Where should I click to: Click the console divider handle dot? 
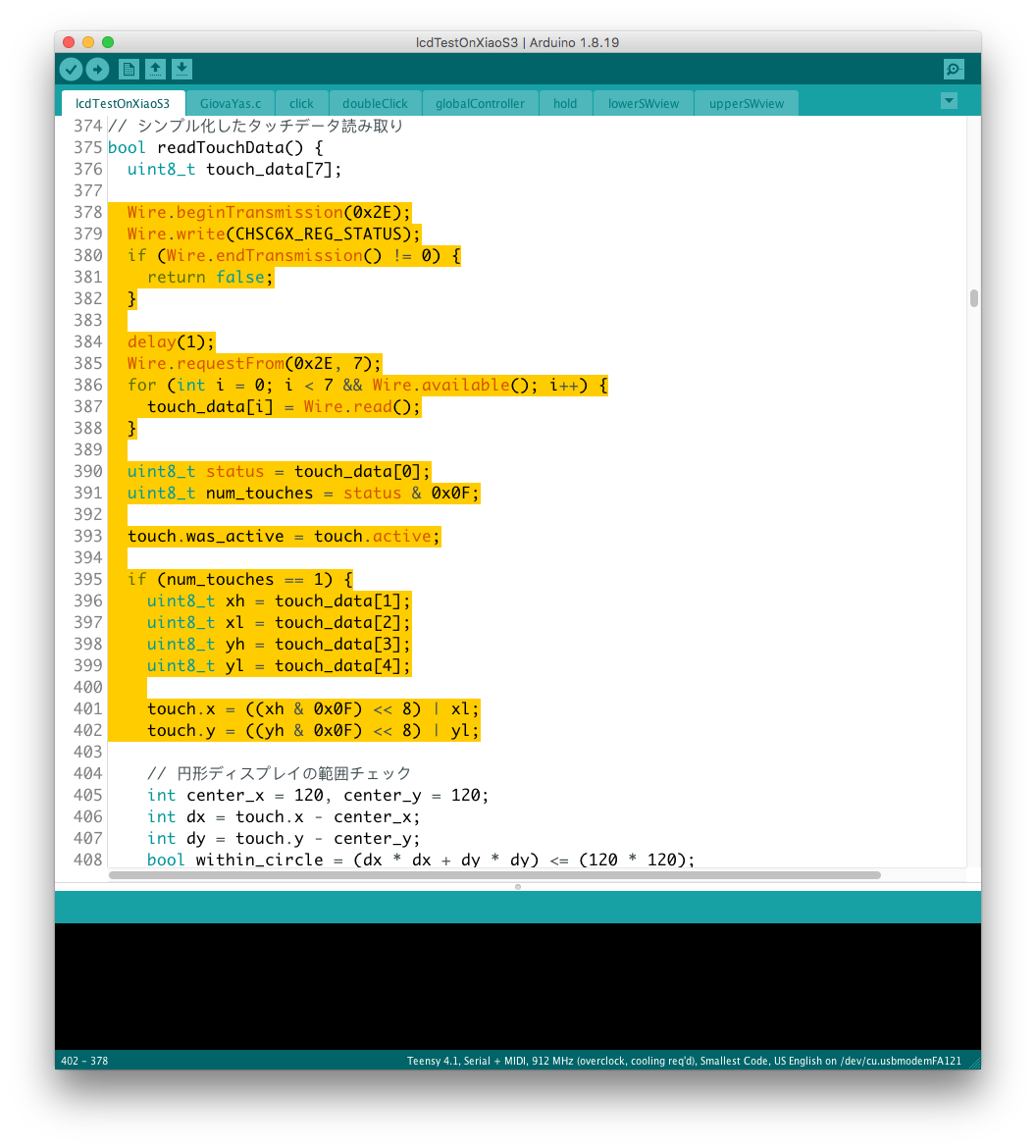pyautogui.click(x=518, y=886)
